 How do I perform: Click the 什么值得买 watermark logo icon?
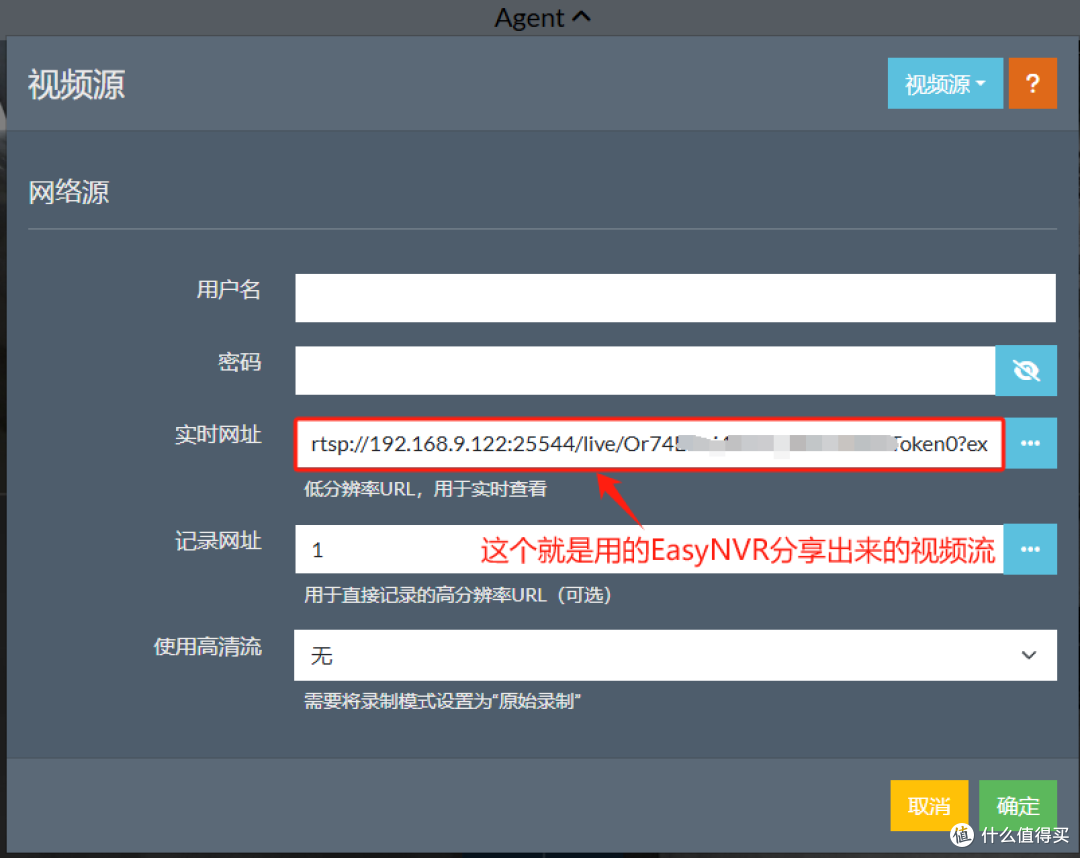pos(961,836)
